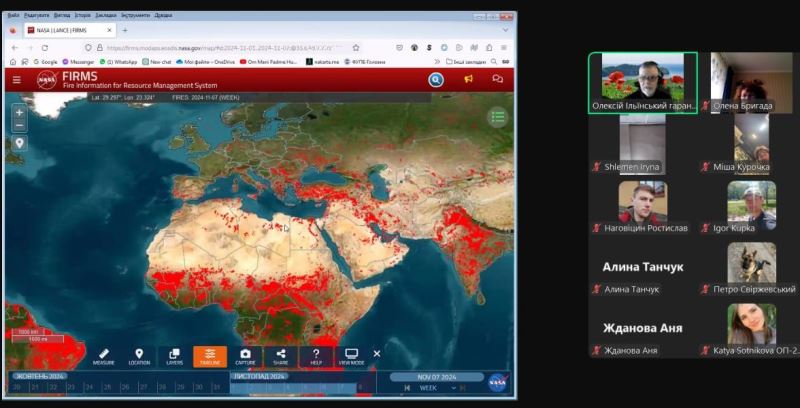Screen dimensions: 800x408
Task: Open the Файл menu
Action: point(13,15)
